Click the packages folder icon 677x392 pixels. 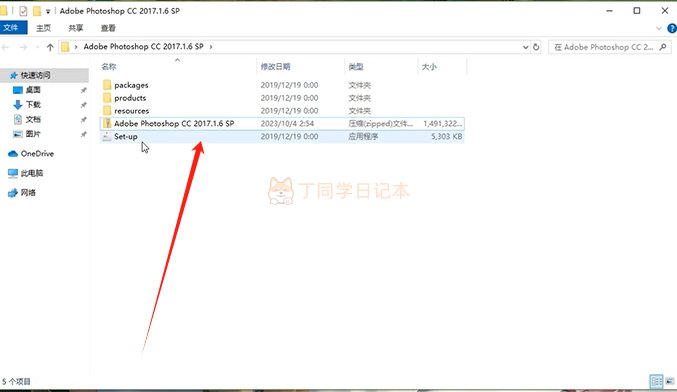107,85
